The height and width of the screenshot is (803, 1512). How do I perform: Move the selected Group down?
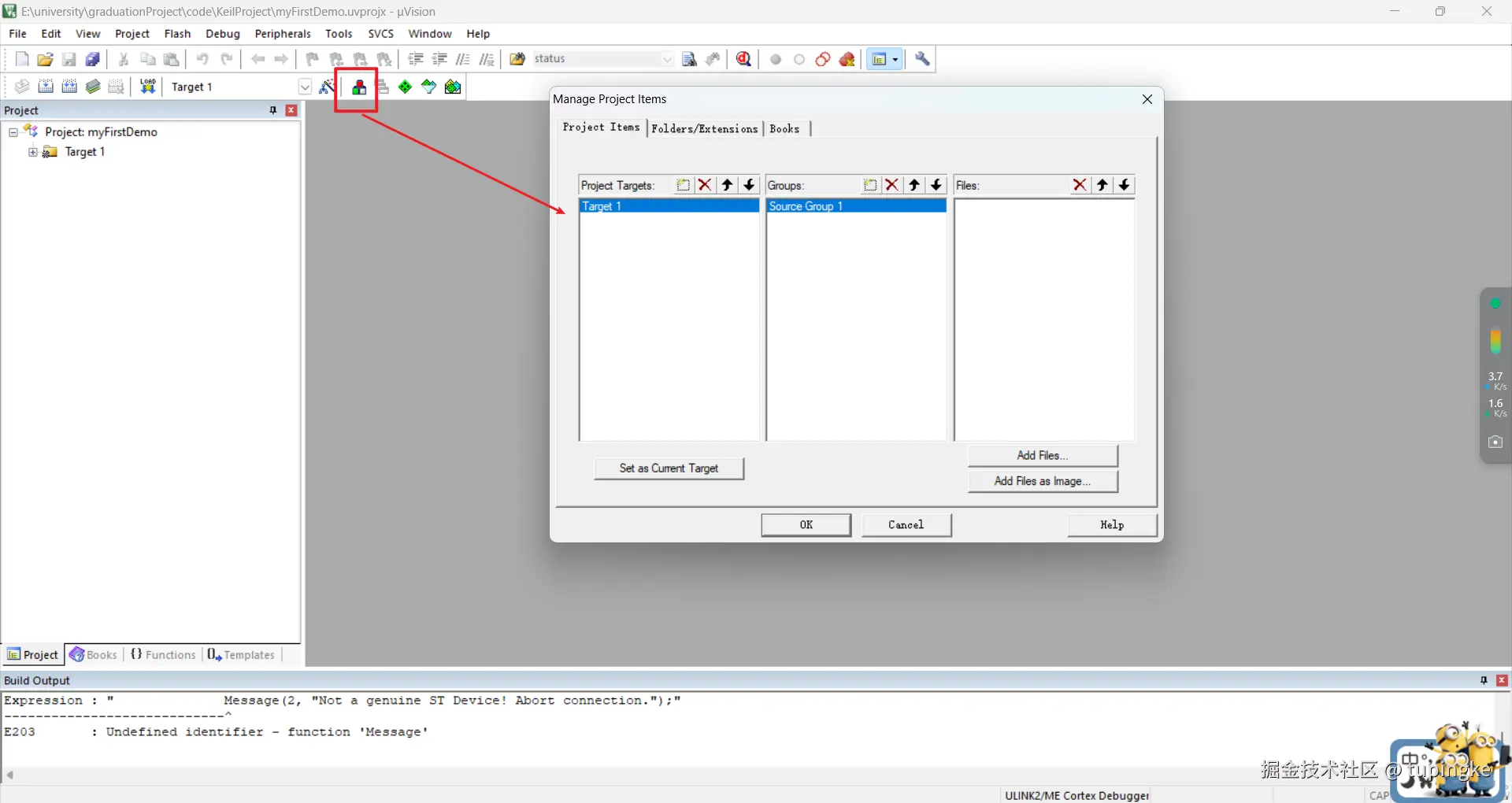[x=936, y=185]
